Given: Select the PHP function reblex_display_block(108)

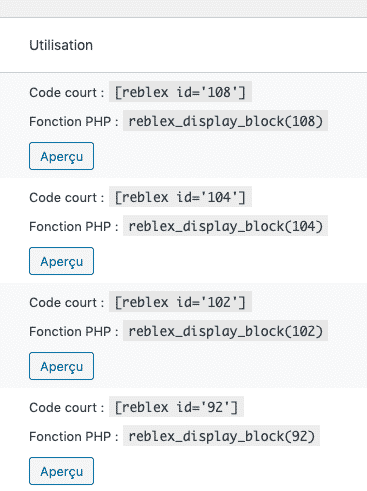Looking at the screenshot, I should pyautogui.click(x=225, y=121).
